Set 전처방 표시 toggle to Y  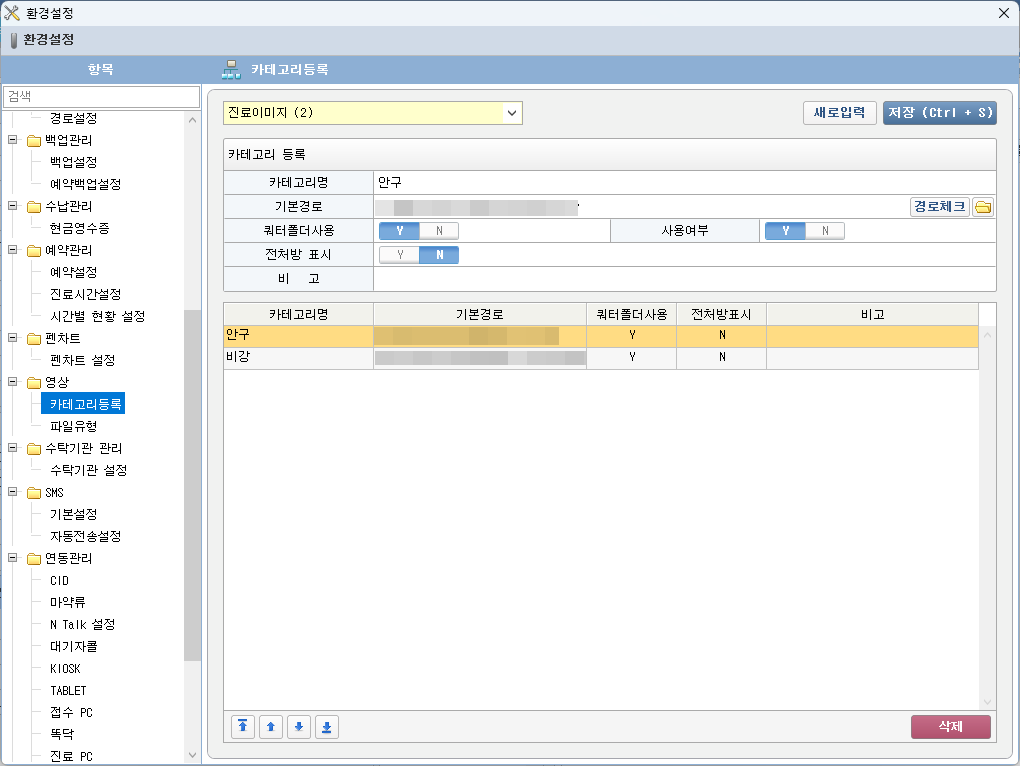(x=400, y=255)
